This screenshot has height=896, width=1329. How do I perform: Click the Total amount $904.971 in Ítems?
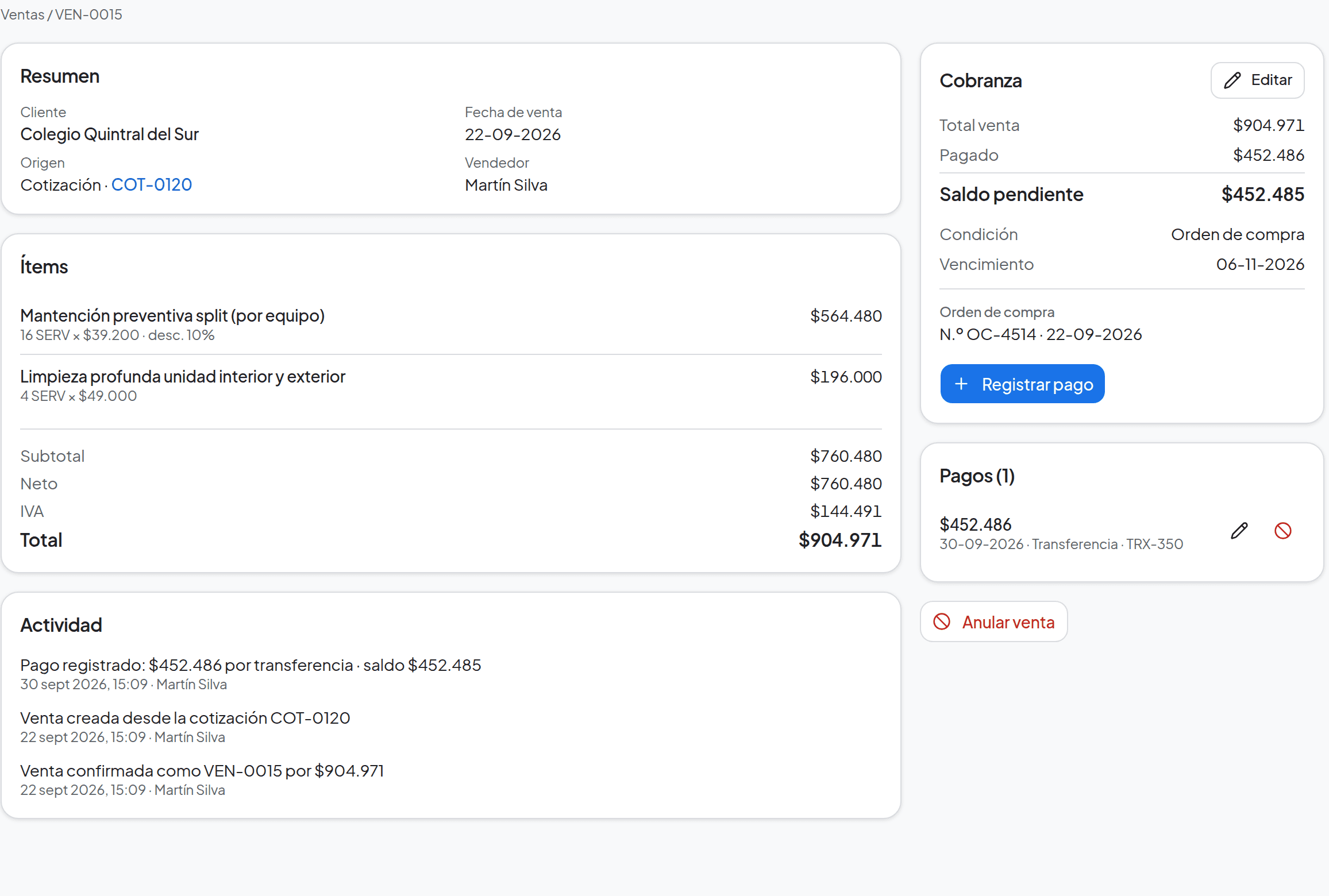[840, 540]
